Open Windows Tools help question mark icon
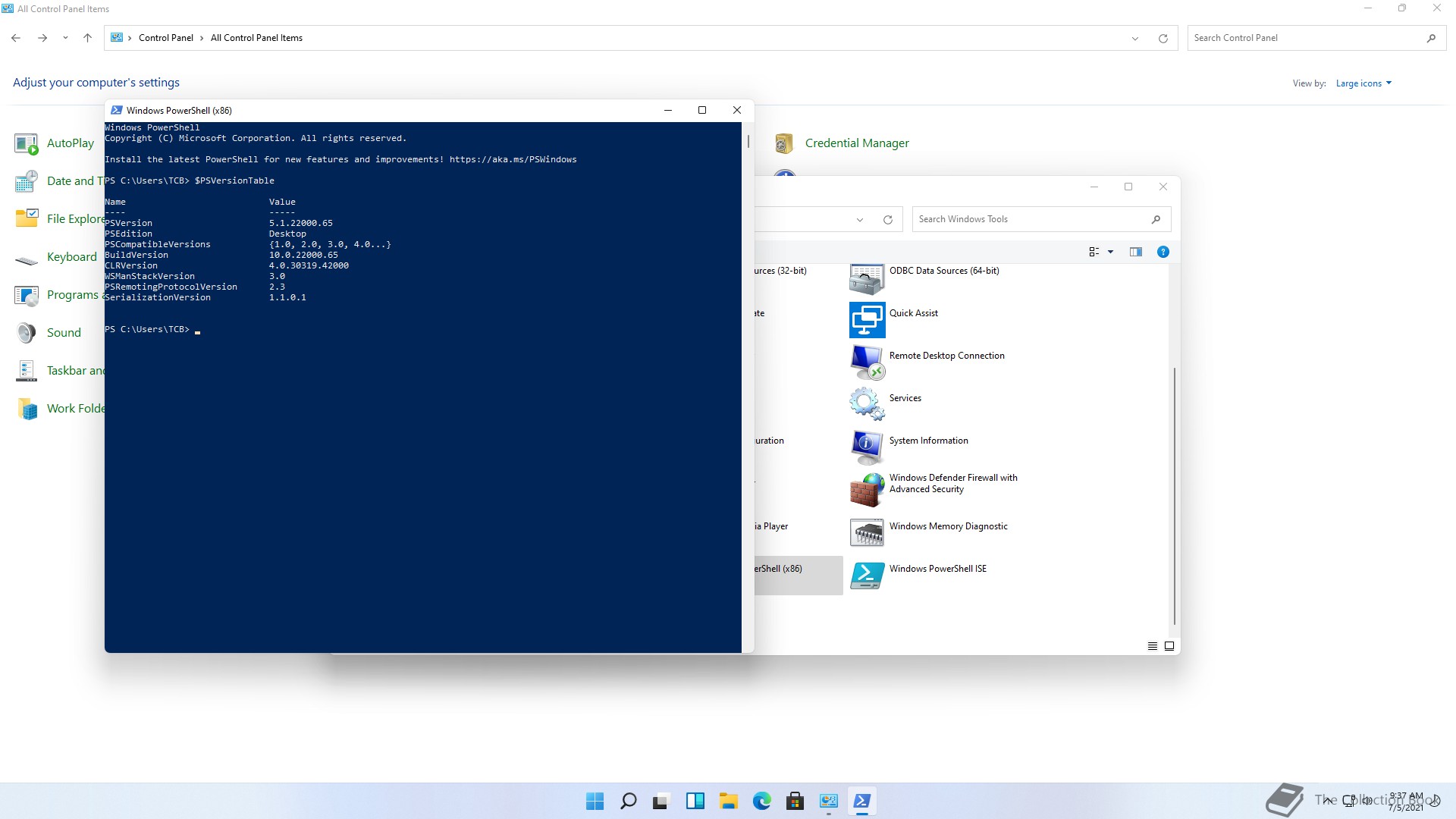1456x819 pixels. point(1163,252)
